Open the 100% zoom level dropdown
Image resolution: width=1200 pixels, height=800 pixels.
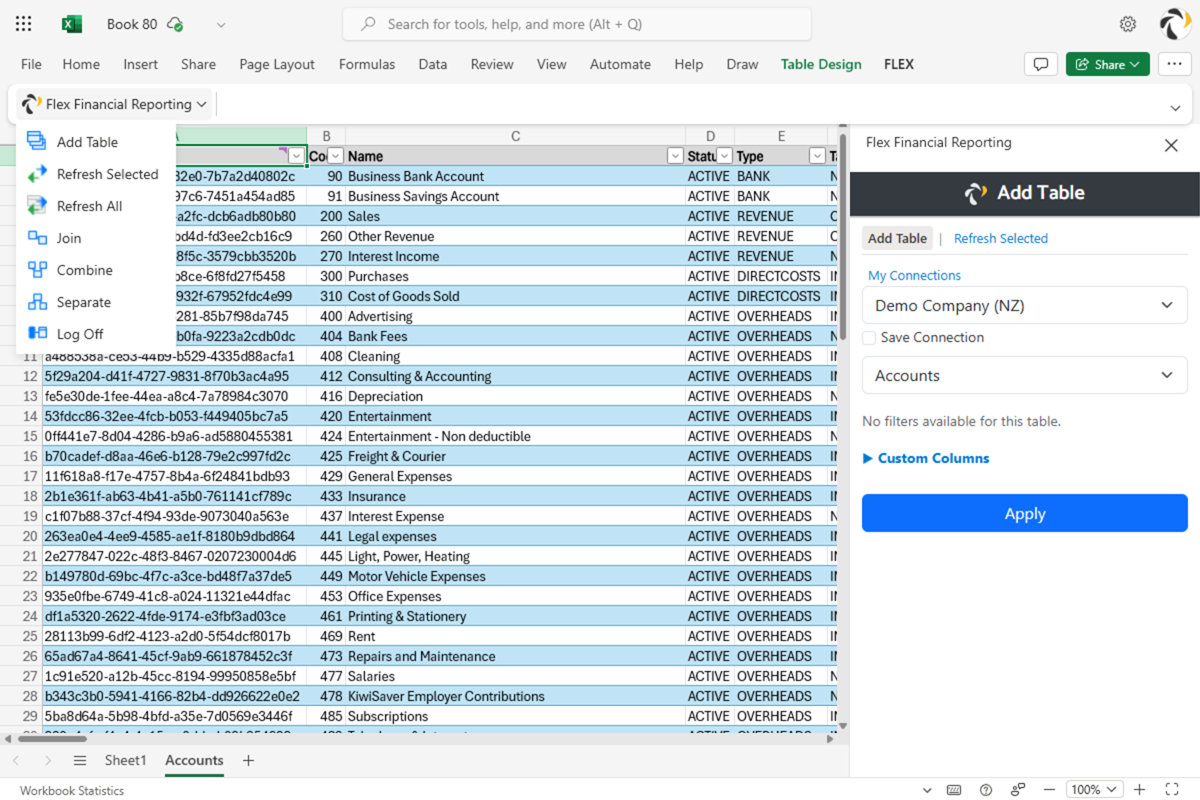tap(1095, 790)
